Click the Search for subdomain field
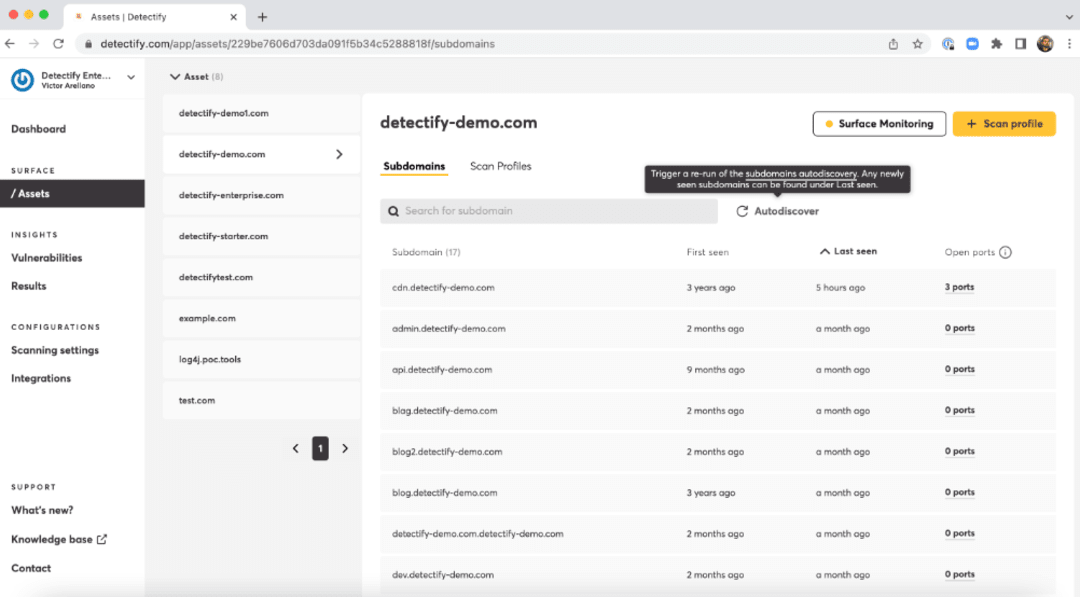 (x=548, y=211)
